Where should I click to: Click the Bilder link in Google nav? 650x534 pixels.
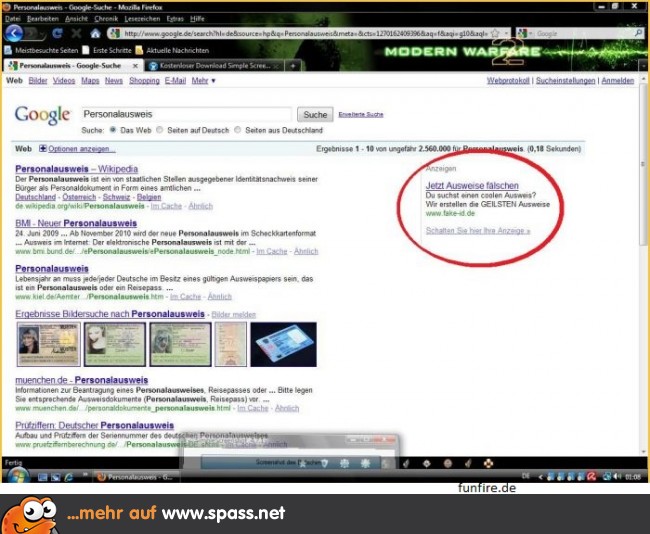[38, 80]
